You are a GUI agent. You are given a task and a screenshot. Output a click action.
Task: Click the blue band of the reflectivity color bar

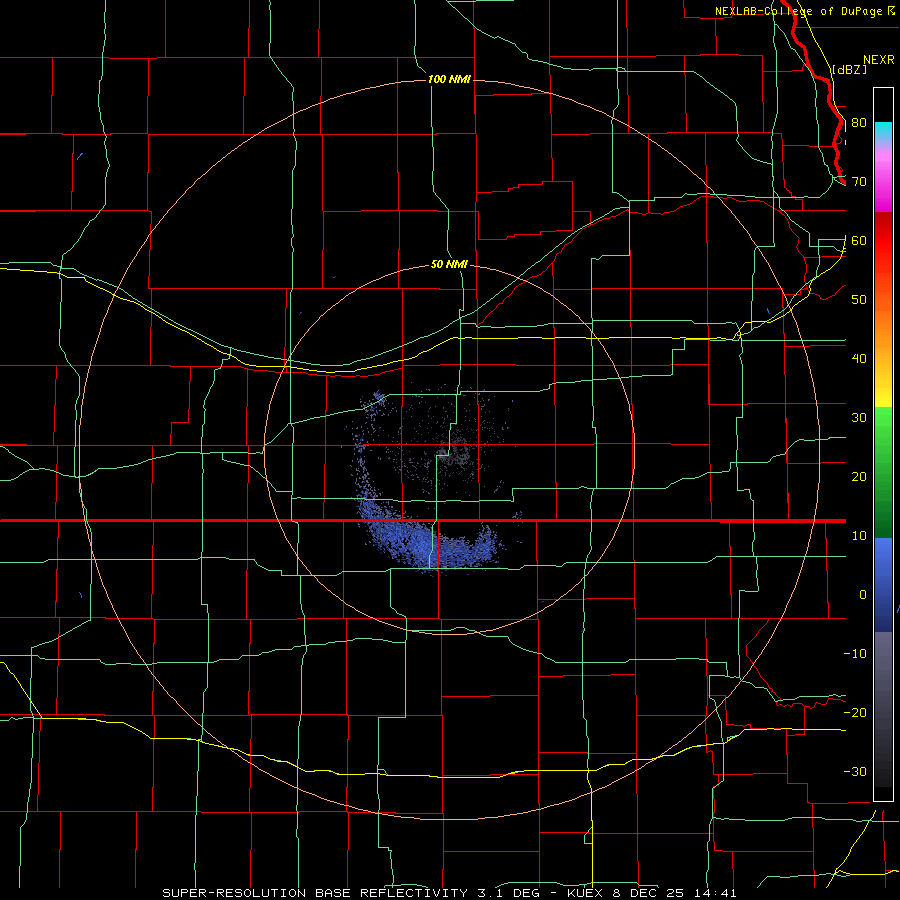tap(883, 584)
